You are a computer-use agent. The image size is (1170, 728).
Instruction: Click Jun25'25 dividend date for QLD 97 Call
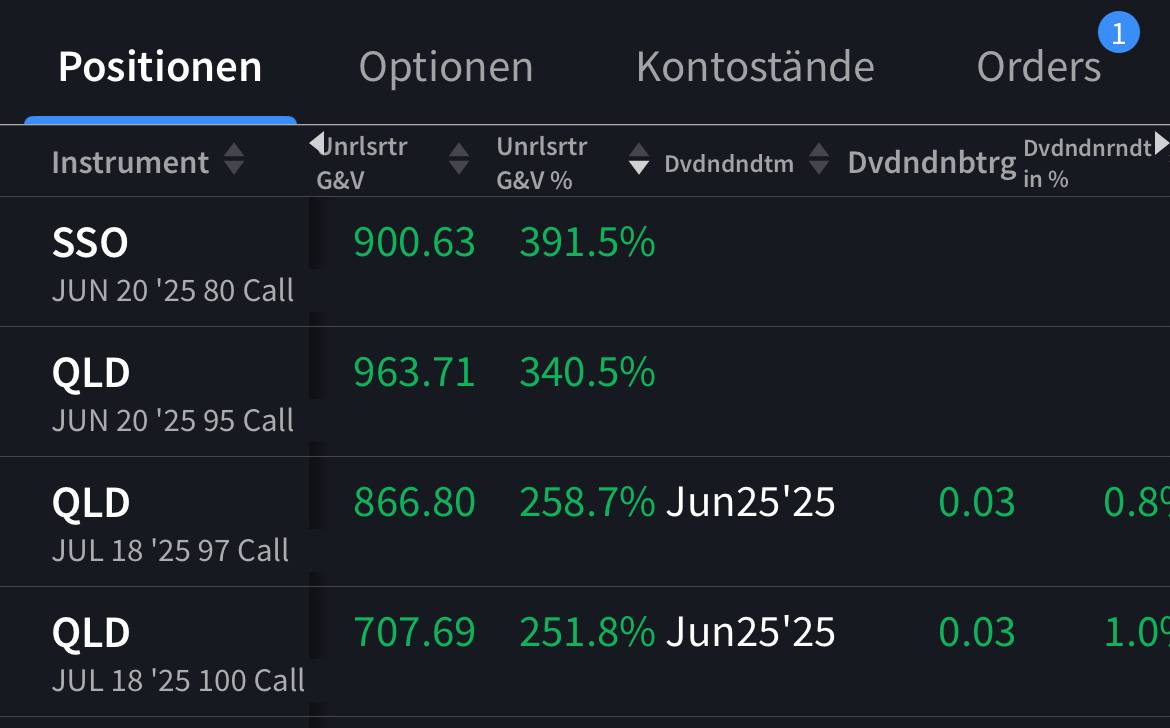tap(750, 502)
